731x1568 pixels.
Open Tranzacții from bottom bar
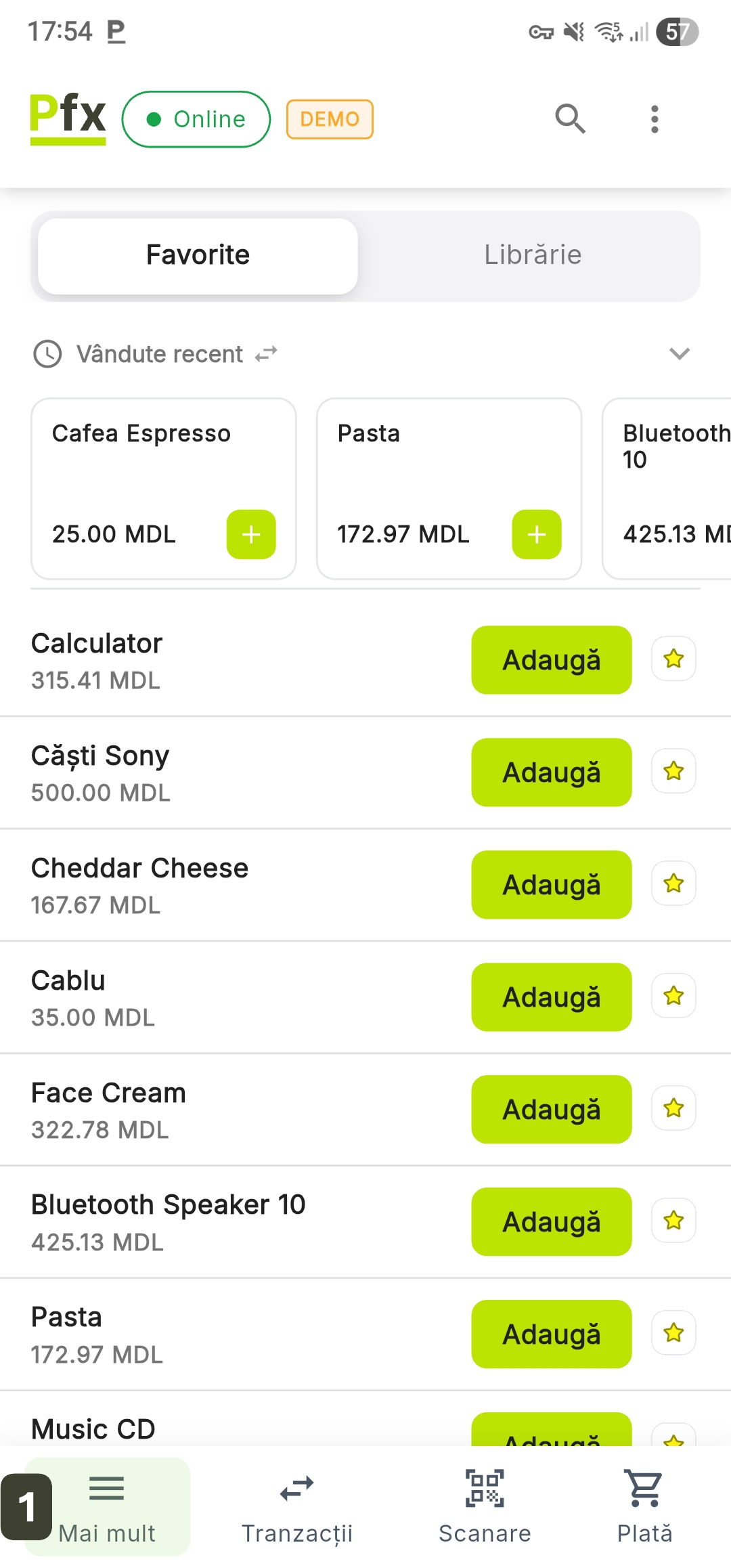click(x=297, y=1506)
